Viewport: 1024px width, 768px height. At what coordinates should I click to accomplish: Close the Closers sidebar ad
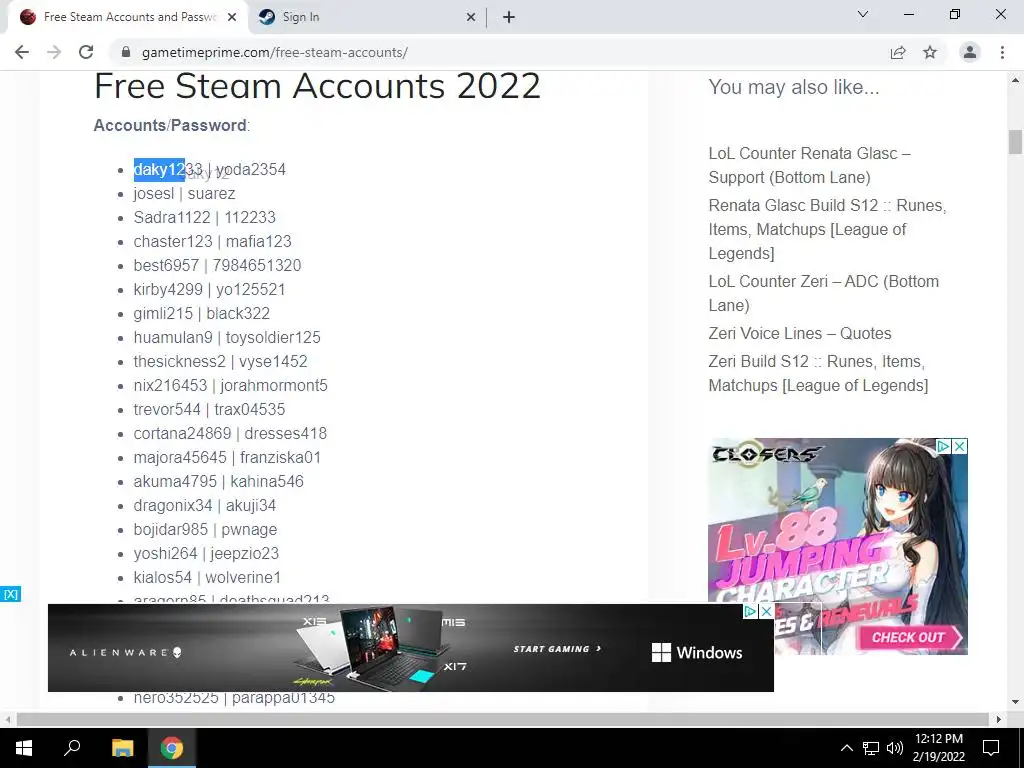tap(960, 446)
